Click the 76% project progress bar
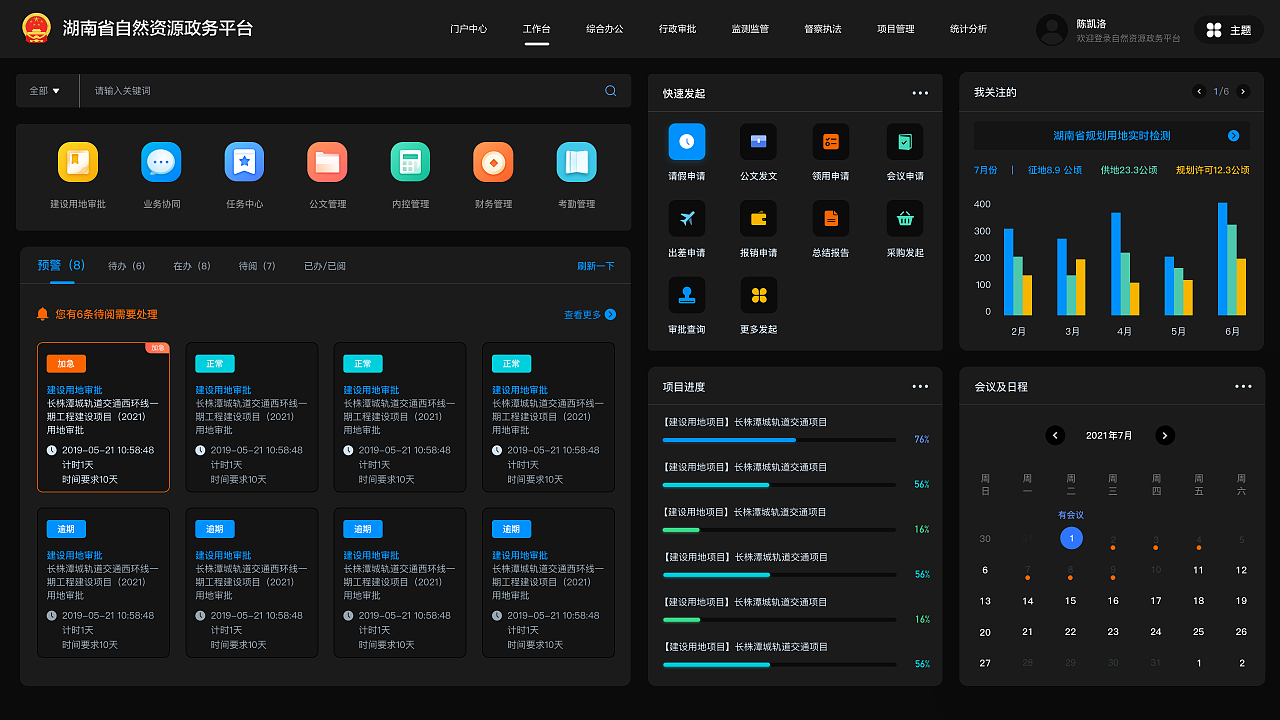 pos(779,438)
